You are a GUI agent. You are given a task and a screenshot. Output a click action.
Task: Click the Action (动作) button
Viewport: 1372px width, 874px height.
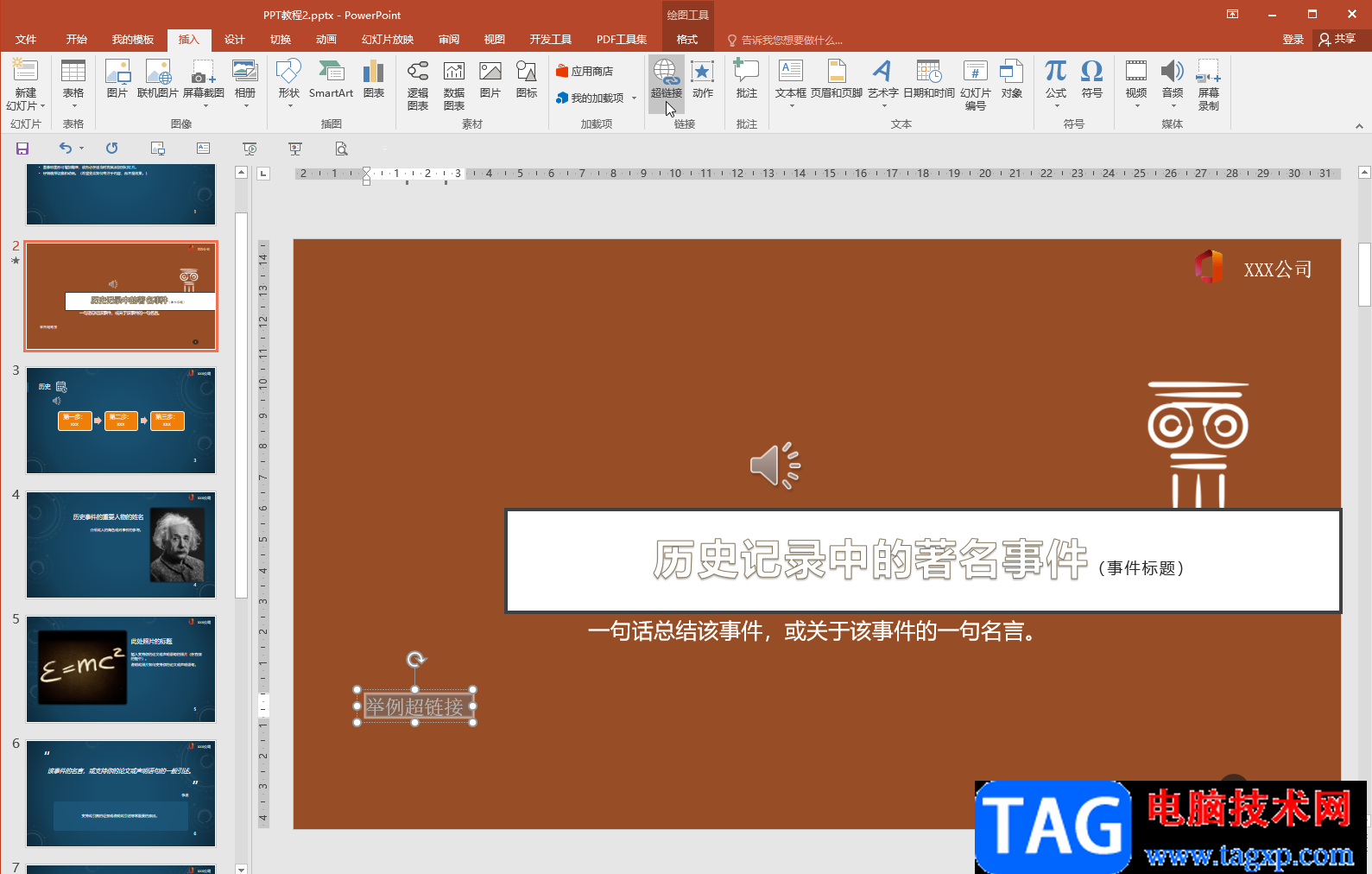703,79
